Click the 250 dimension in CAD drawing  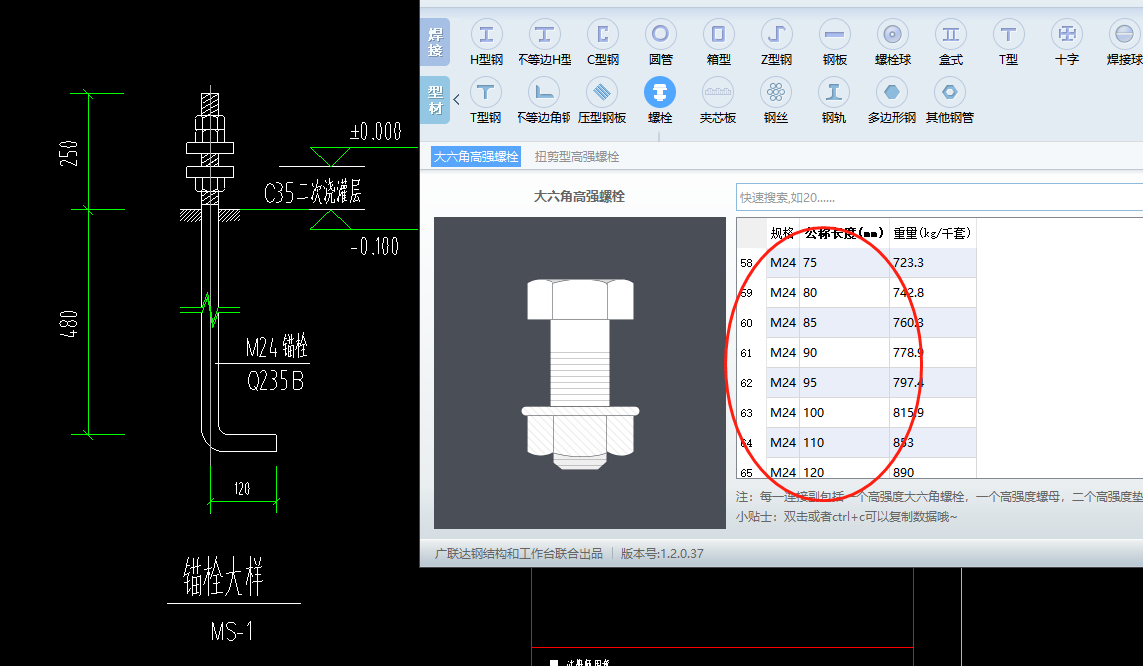pos(69,153)
